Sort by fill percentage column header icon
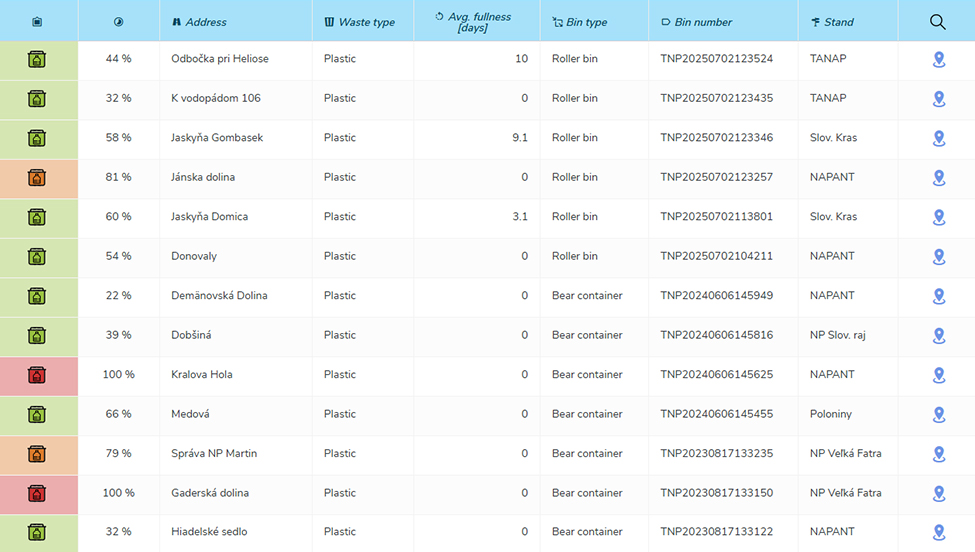 coord(118,22)
